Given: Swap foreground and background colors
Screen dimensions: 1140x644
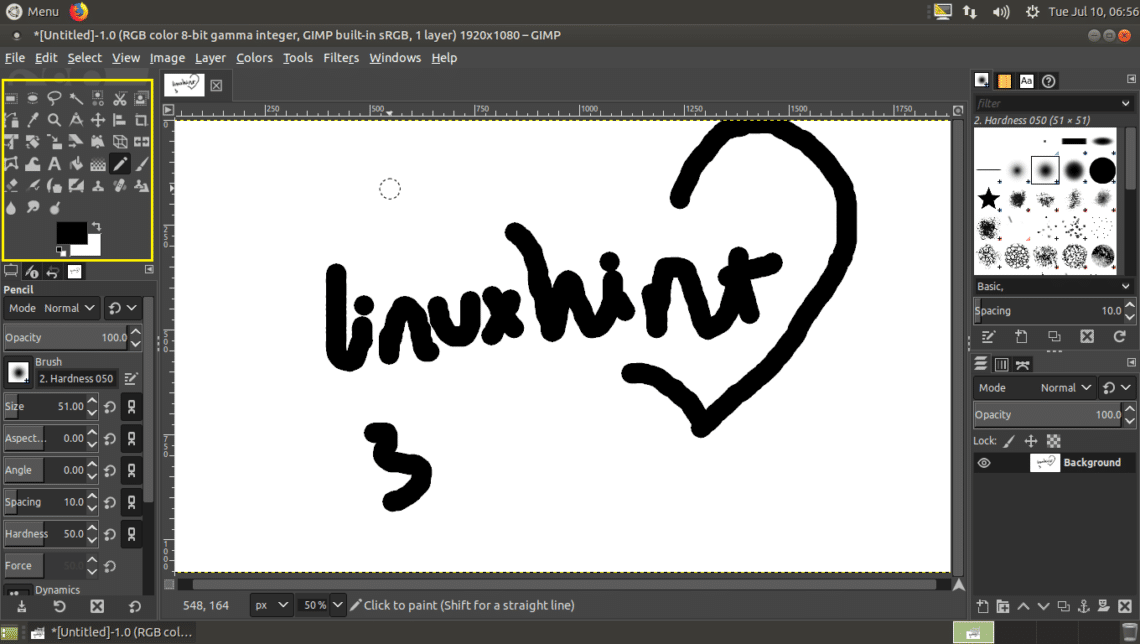Looking at the screenshot, I should tap(96, 227).
